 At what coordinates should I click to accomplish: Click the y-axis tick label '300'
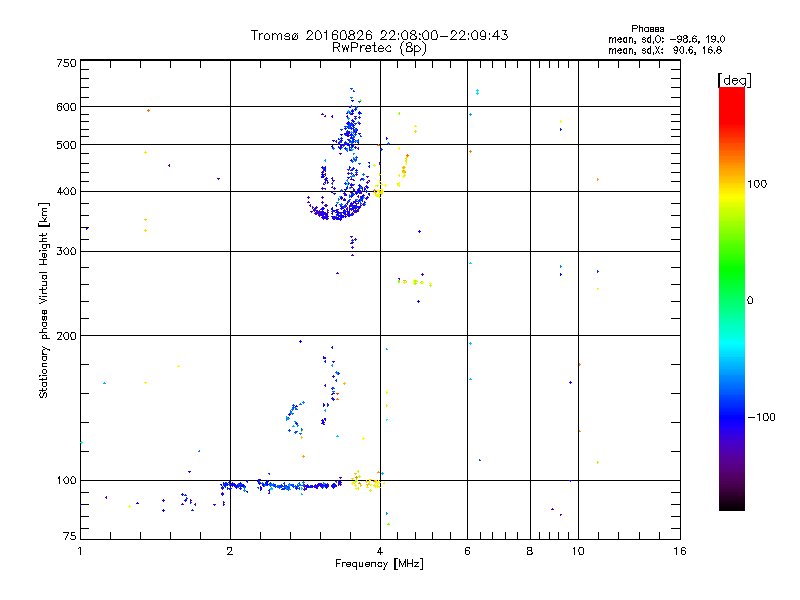pos(66,251)
